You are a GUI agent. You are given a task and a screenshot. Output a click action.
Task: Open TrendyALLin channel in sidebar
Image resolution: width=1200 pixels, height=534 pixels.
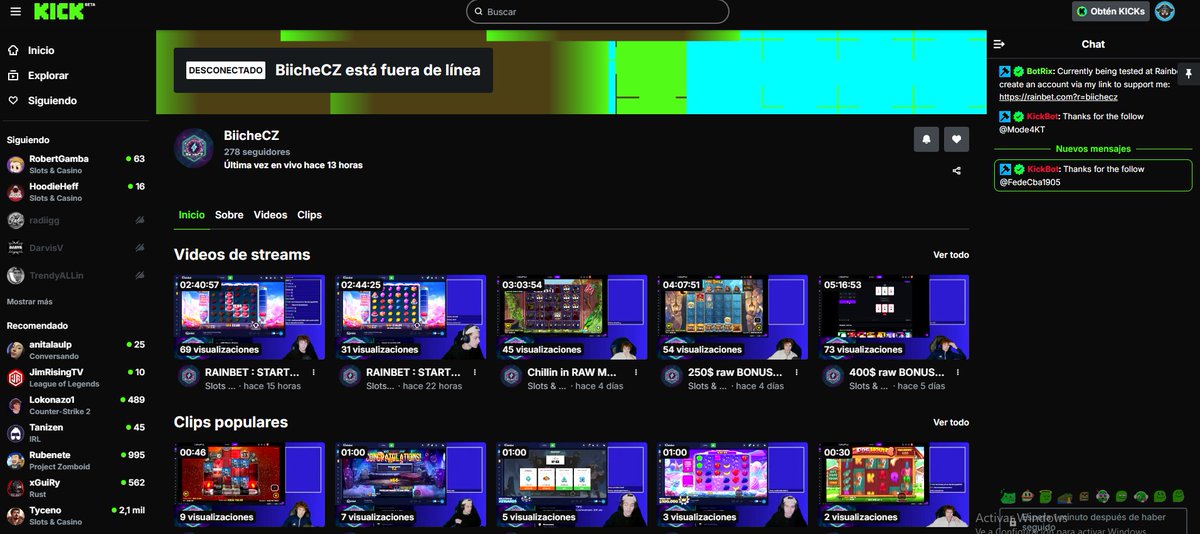(x=77, y=275)
